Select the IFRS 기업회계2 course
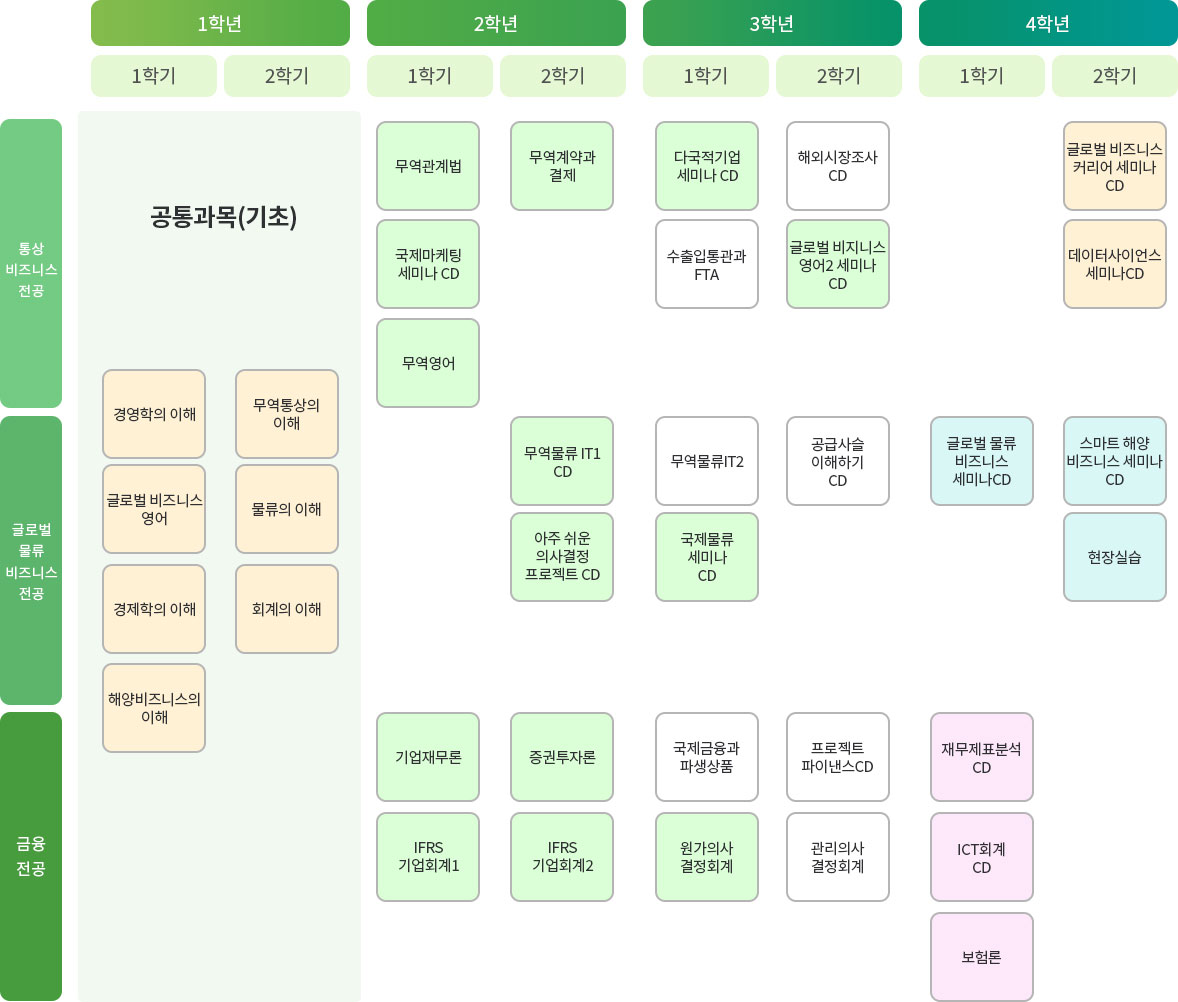 tap(562, 857)
